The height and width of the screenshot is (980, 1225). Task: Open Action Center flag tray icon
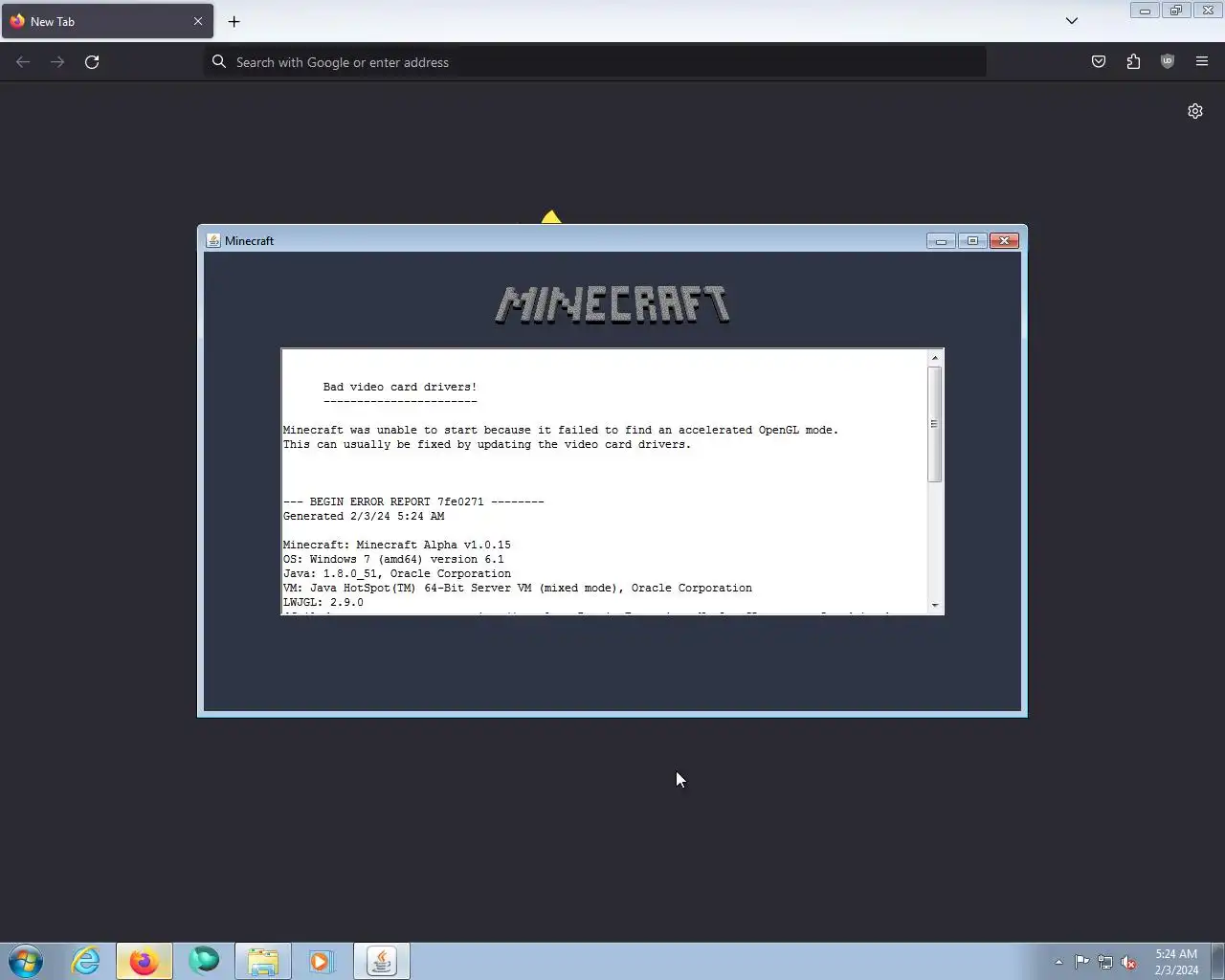(1081, 962)
